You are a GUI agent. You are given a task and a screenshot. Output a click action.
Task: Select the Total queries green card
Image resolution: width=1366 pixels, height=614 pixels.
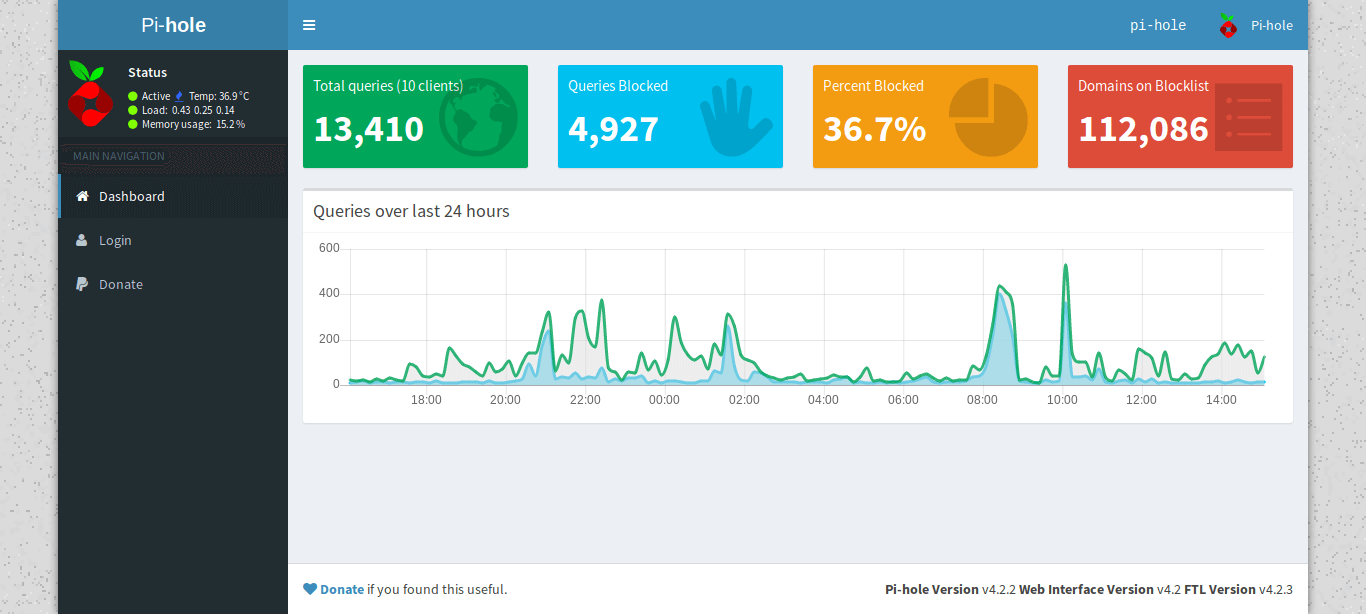(x=415, y=116)
